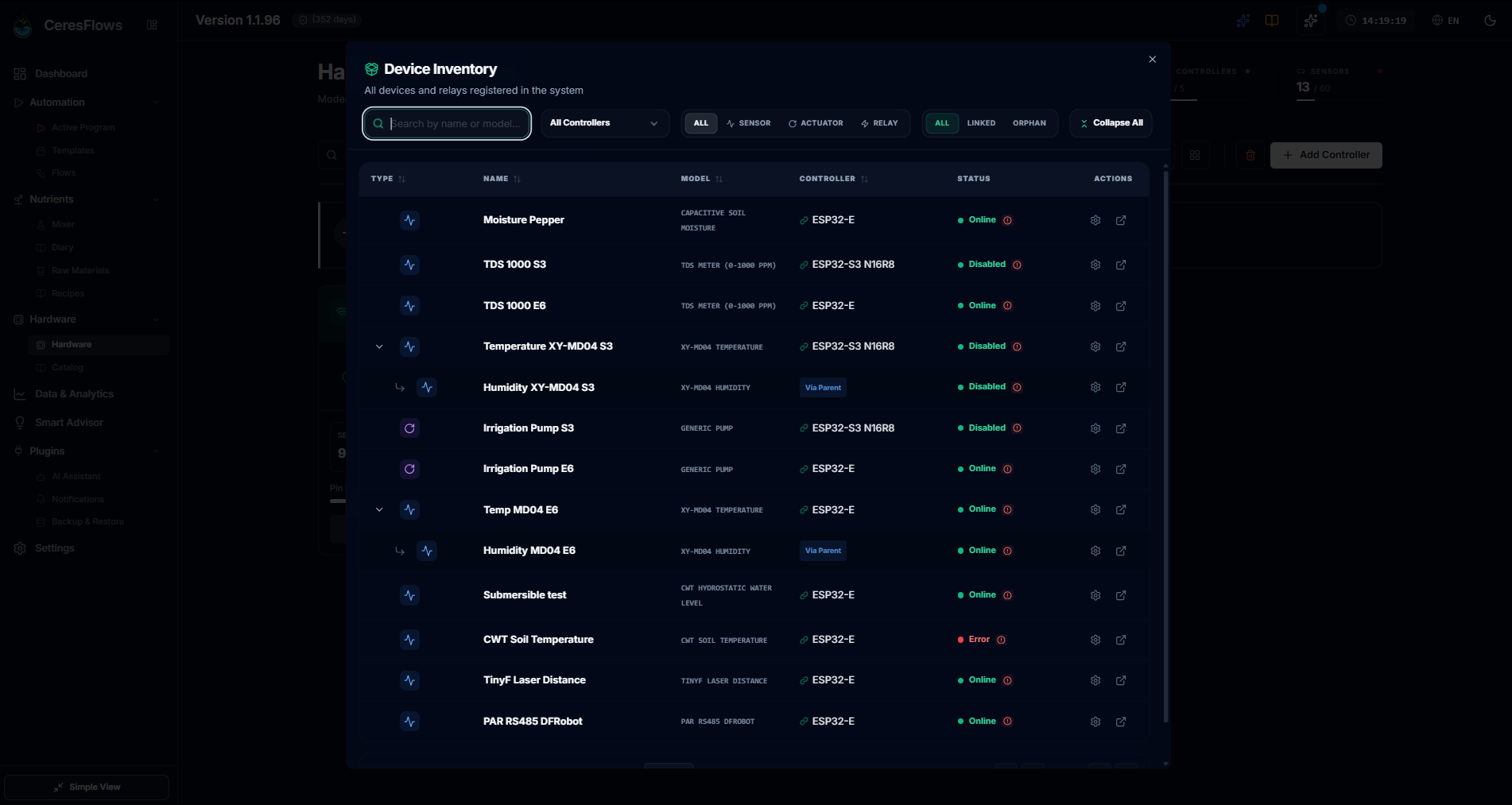The height and width of the screenshot is (805, 1512).
Task: Open settings gear for Moisture Pepper row
Action: (x=1095, y=220)
